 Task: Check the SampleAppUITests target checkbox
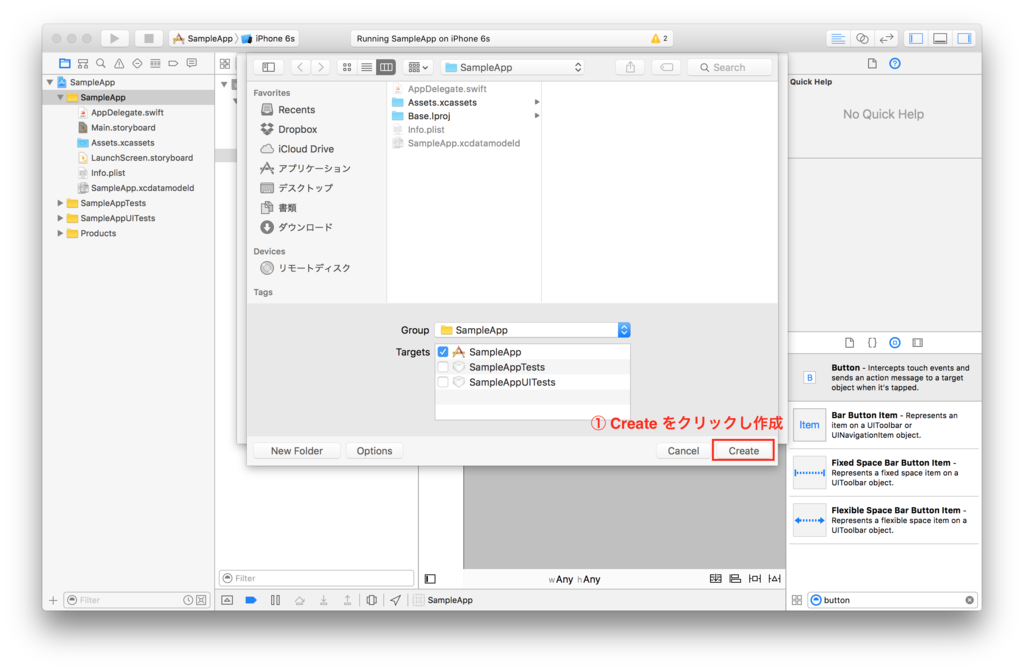coord(443,382)
